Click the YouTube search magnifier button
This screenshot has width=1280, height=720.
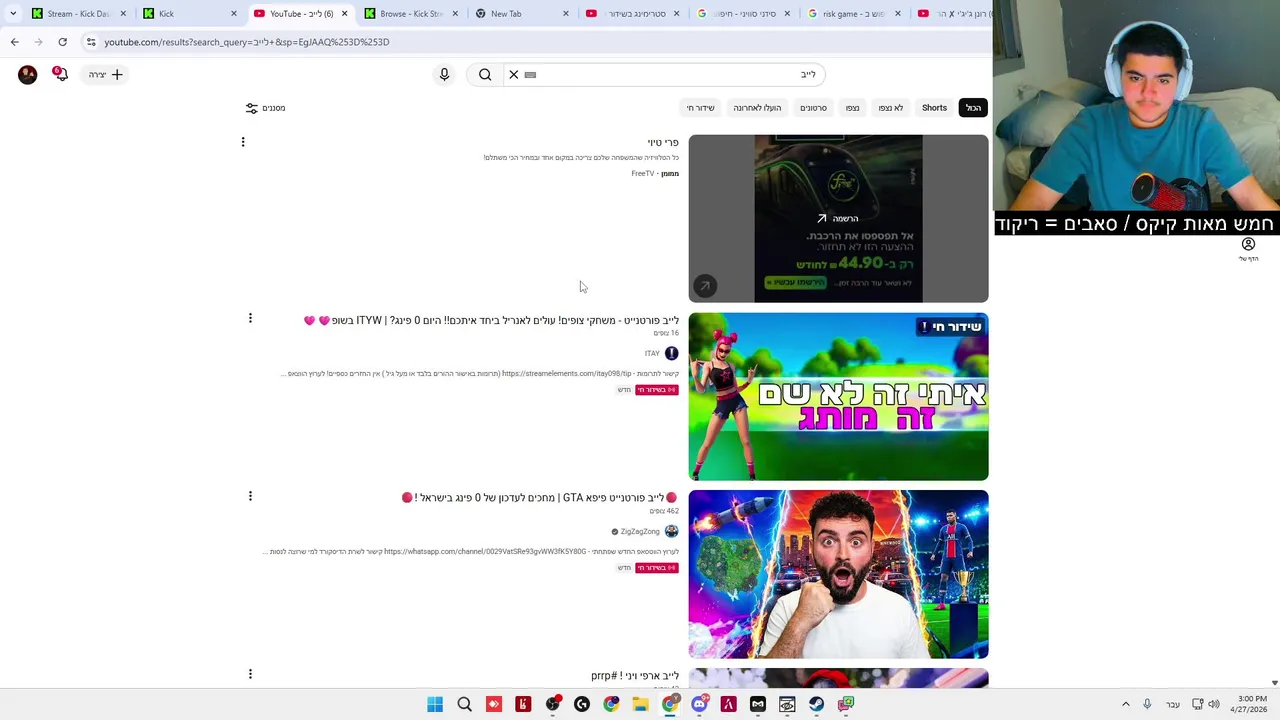click(x=485, y=74)
